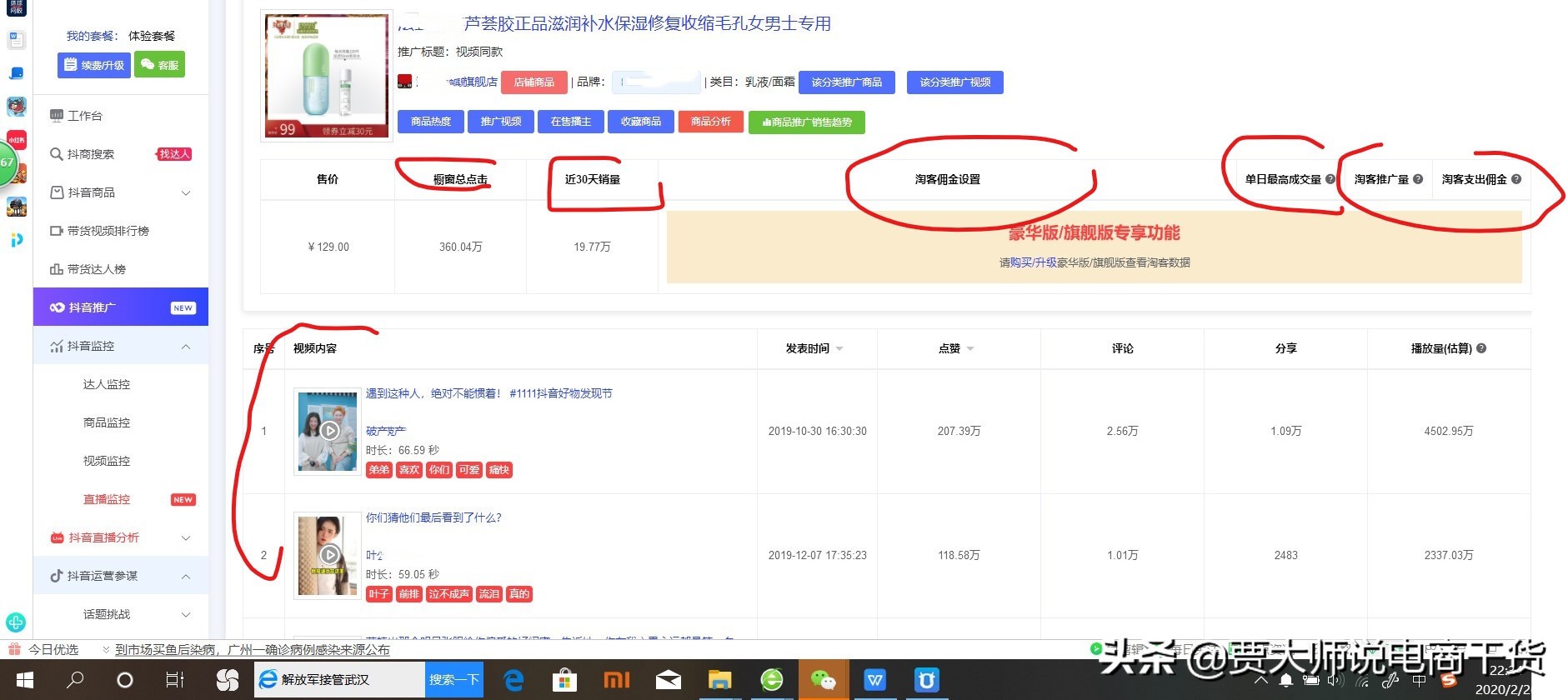Switch to the 在售播主 tab

(571, 122)
